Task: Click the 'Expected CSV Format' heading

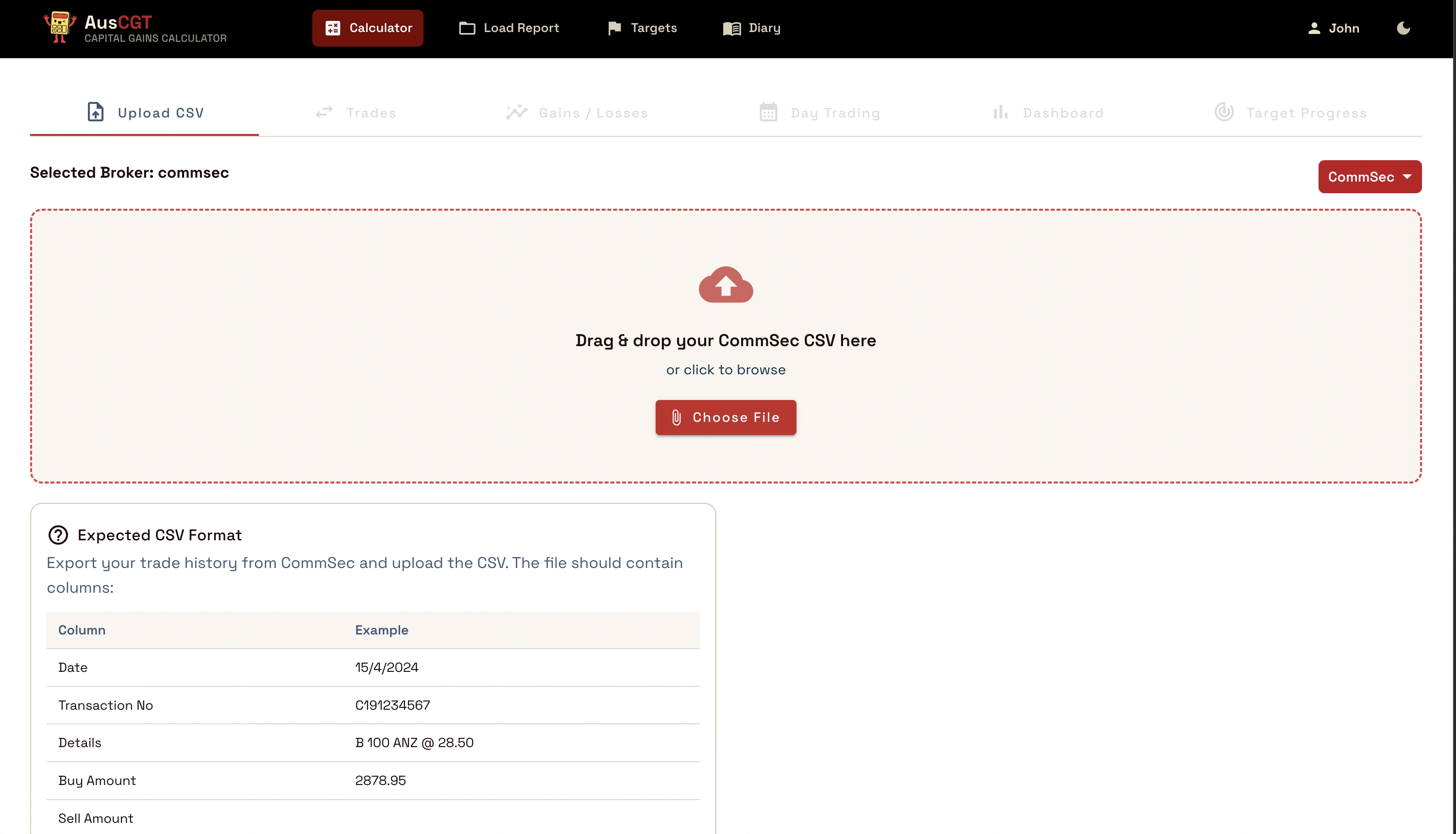Action: click(x=160, y=535)
